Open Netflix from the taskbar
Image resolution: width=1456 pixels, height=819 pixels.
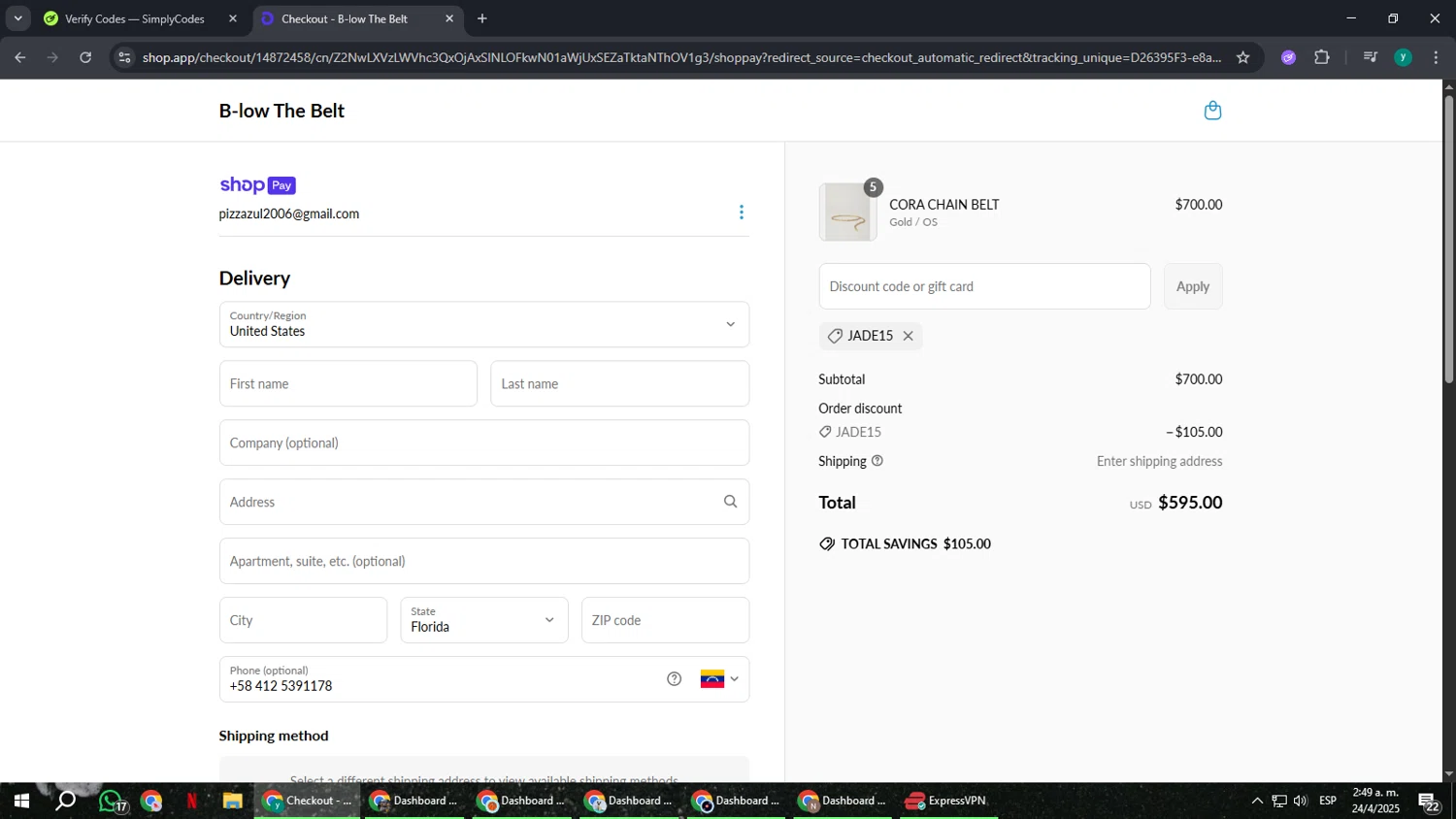tap(192, 802)
